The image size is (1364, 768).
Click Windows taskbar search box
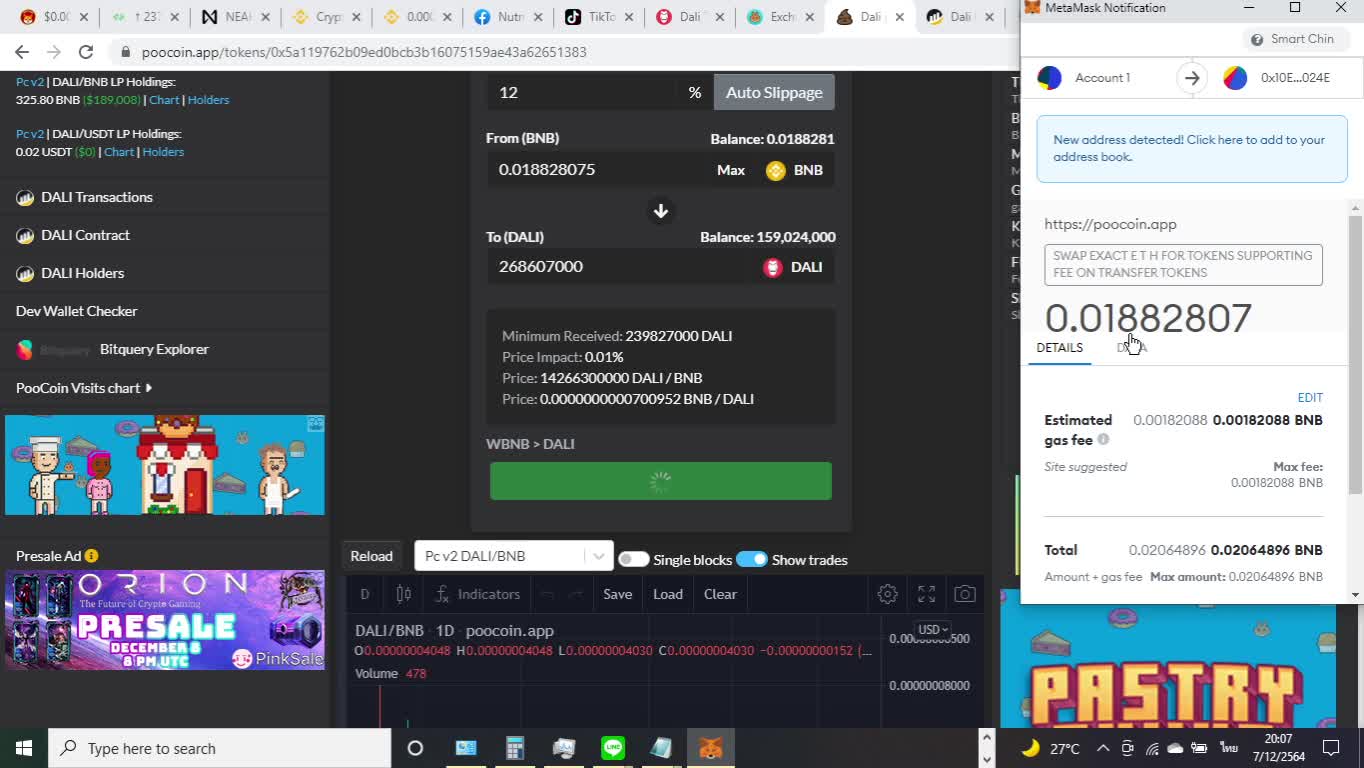click(x=220, y=748)
